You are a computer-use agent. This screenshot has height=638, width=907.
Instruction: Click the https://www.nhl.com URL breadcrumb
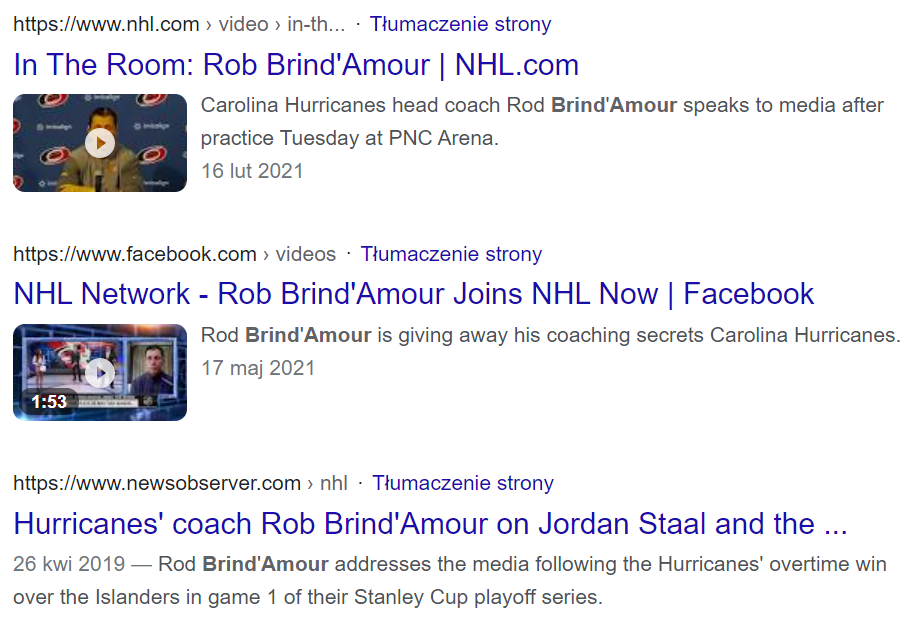(x=106, y=24)
